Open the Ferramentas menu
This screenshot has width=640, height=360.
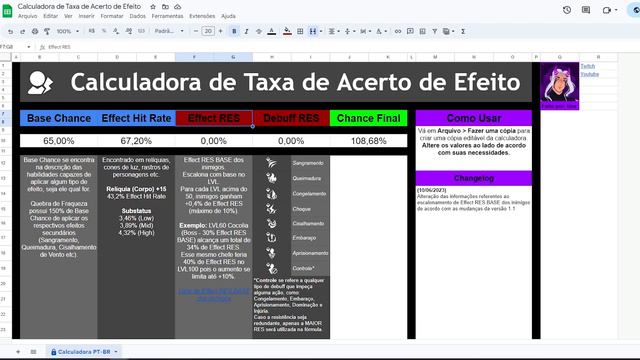tap(167, 16)
